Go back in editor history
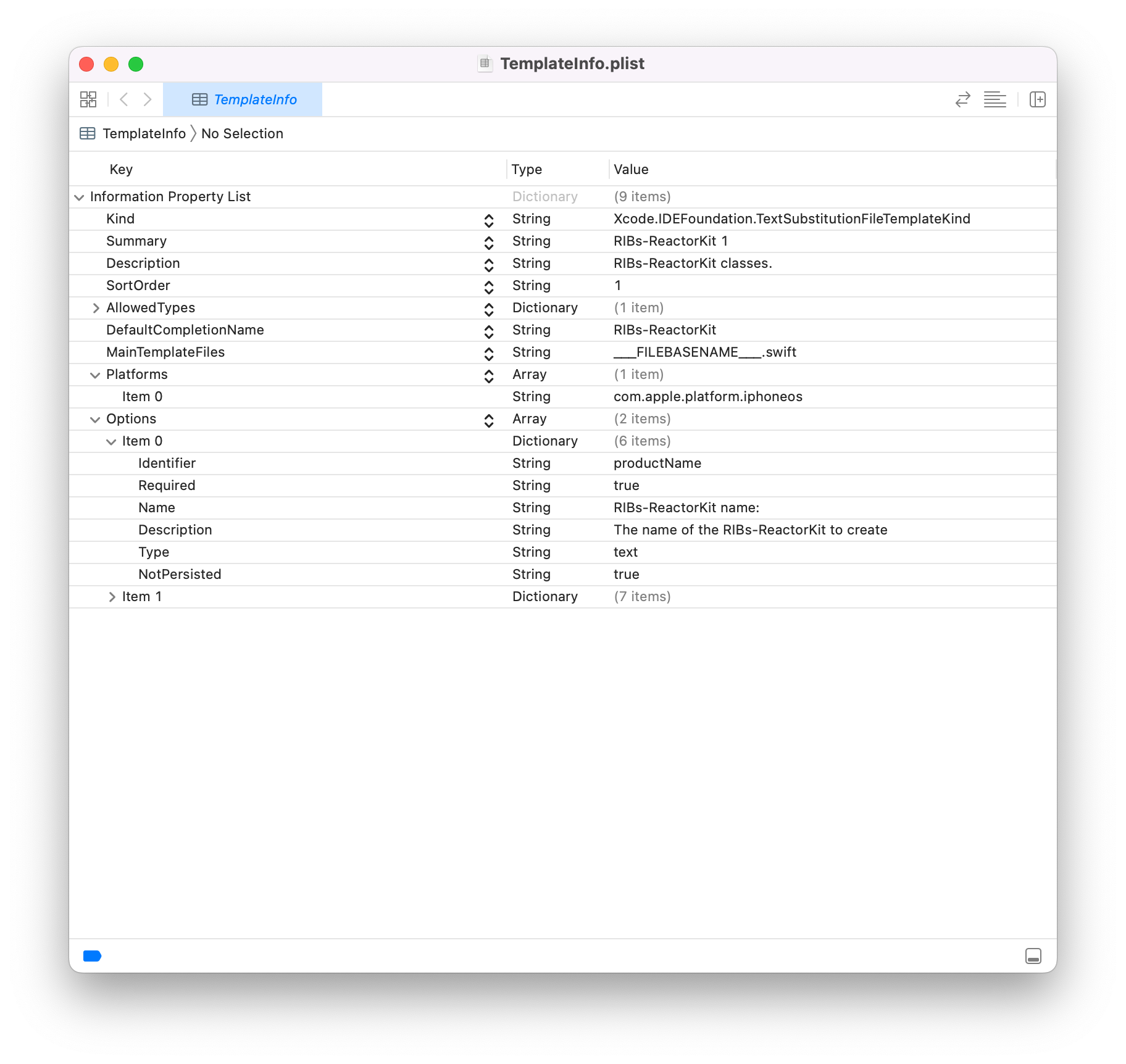 pos(124,99)
